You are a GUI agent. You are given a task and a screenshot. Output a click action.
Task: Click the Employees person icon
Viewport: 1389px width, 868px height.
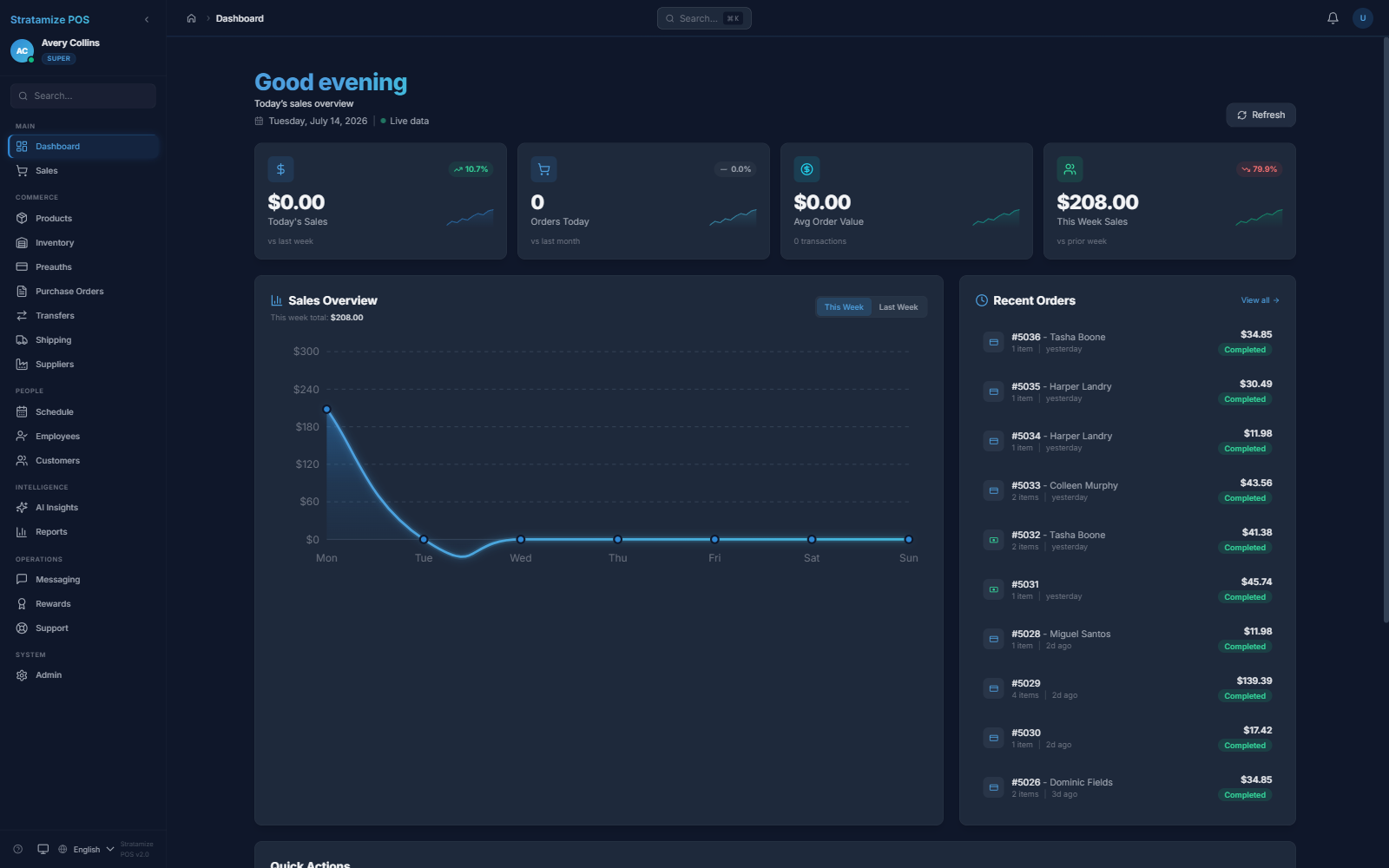pos(22,437)
